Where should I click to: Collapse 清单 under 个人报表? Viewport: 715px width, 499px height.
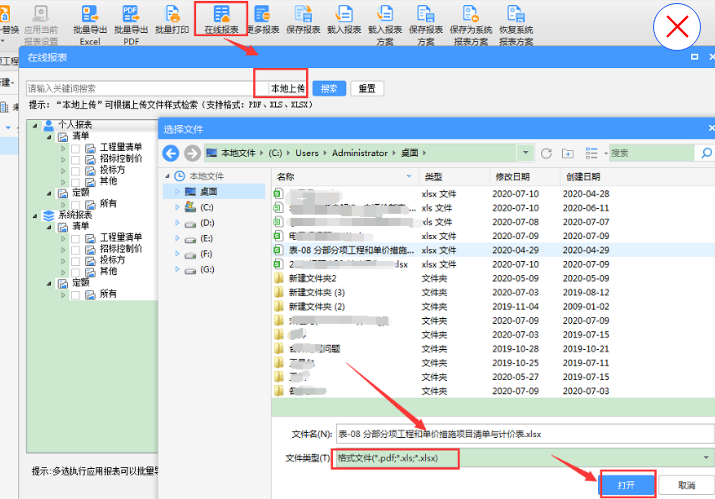pyautogui.click(x=49, y=136)
